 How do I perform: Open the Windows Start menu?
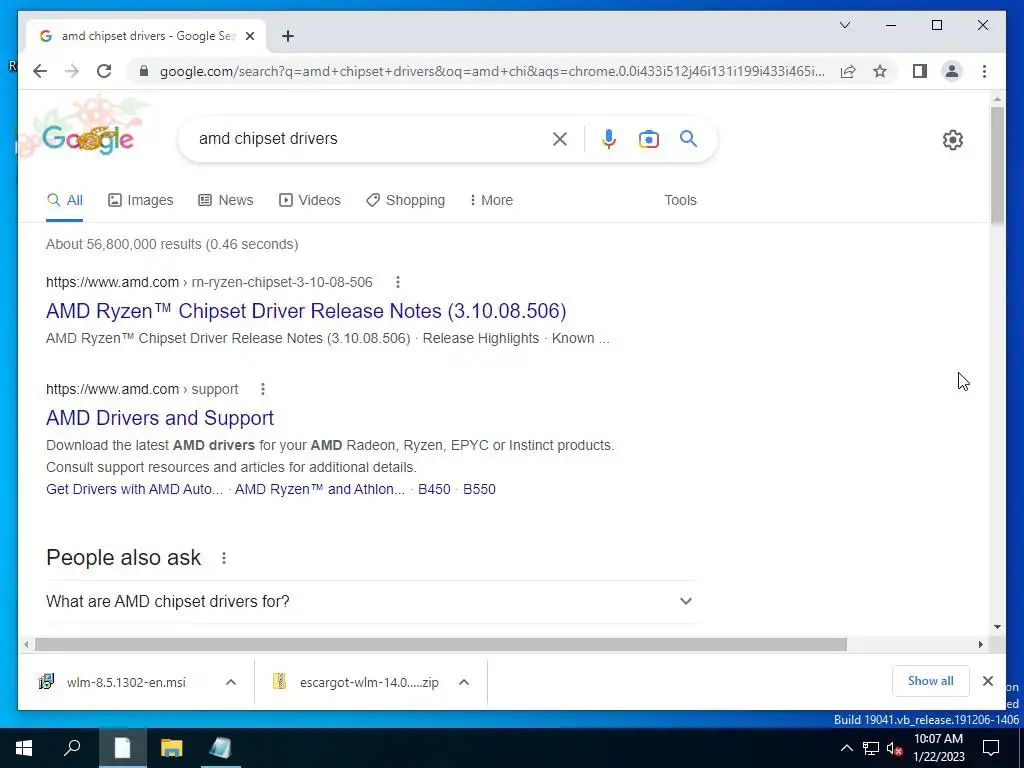(x=24, y=748)
